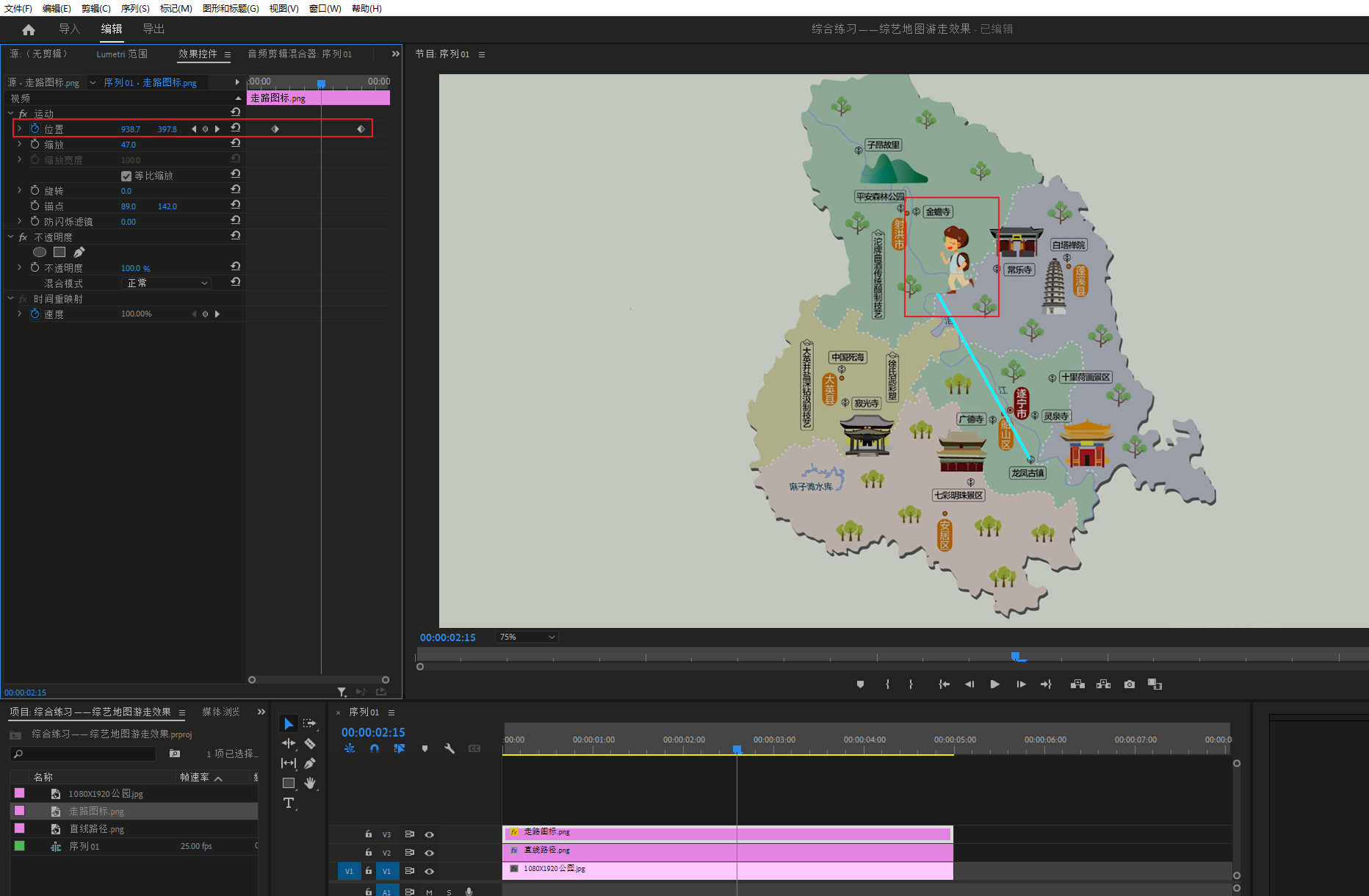Image resolution: width=1369 pixels, height=896 pixels.
Task: Toggle the Position stopwatch animation
Action: pyautogui.click(x=35, y=129)
